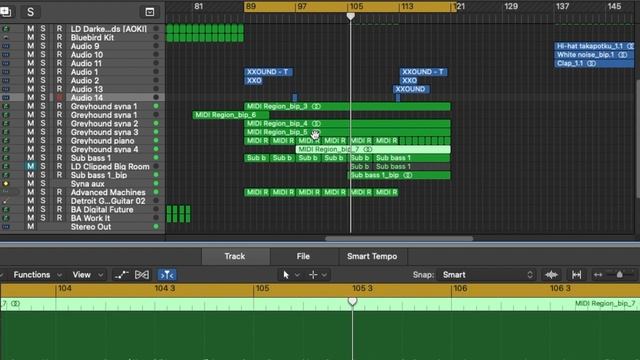
Task: Select the White noise_bip.1 region
Action: pos(594,55)
